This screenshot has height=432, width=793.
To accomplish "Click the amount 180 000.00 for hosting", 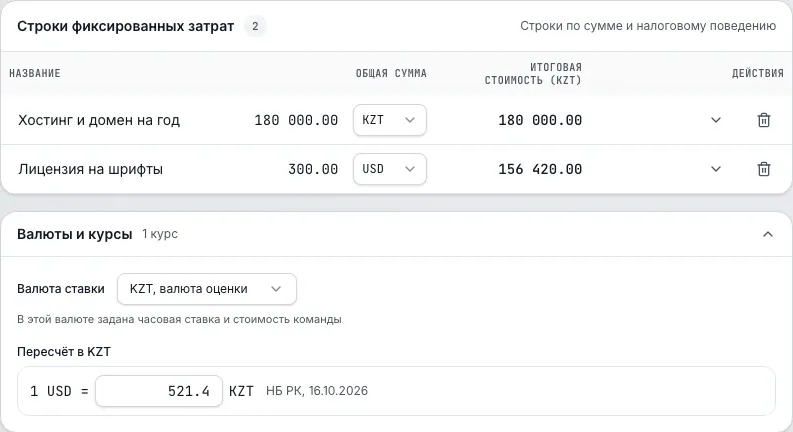I will click(296, 120).
